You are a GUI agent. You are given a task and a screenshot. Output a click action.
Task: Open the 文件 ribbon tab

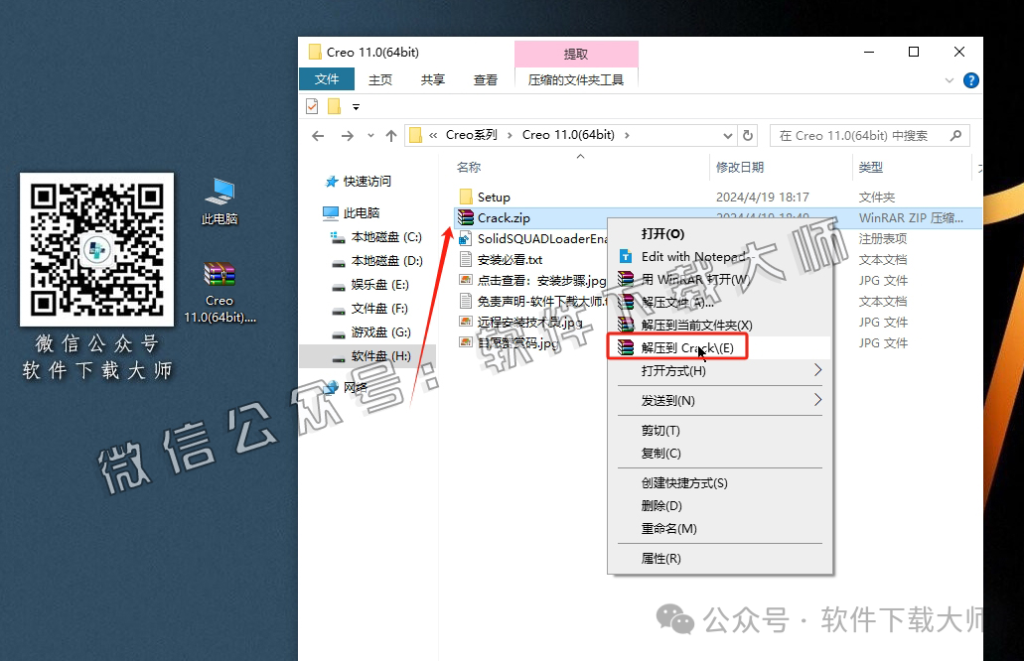(x=327, y=79)
